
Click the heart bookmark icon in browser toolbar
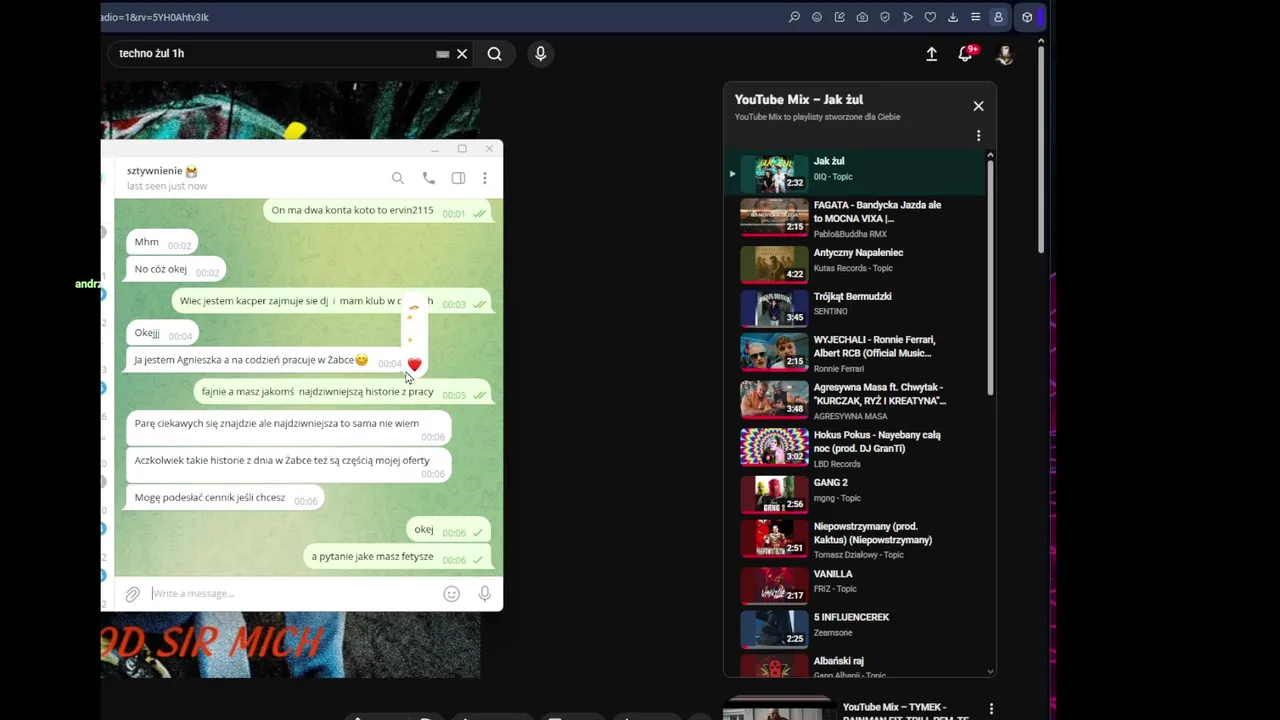coord(930,17)
